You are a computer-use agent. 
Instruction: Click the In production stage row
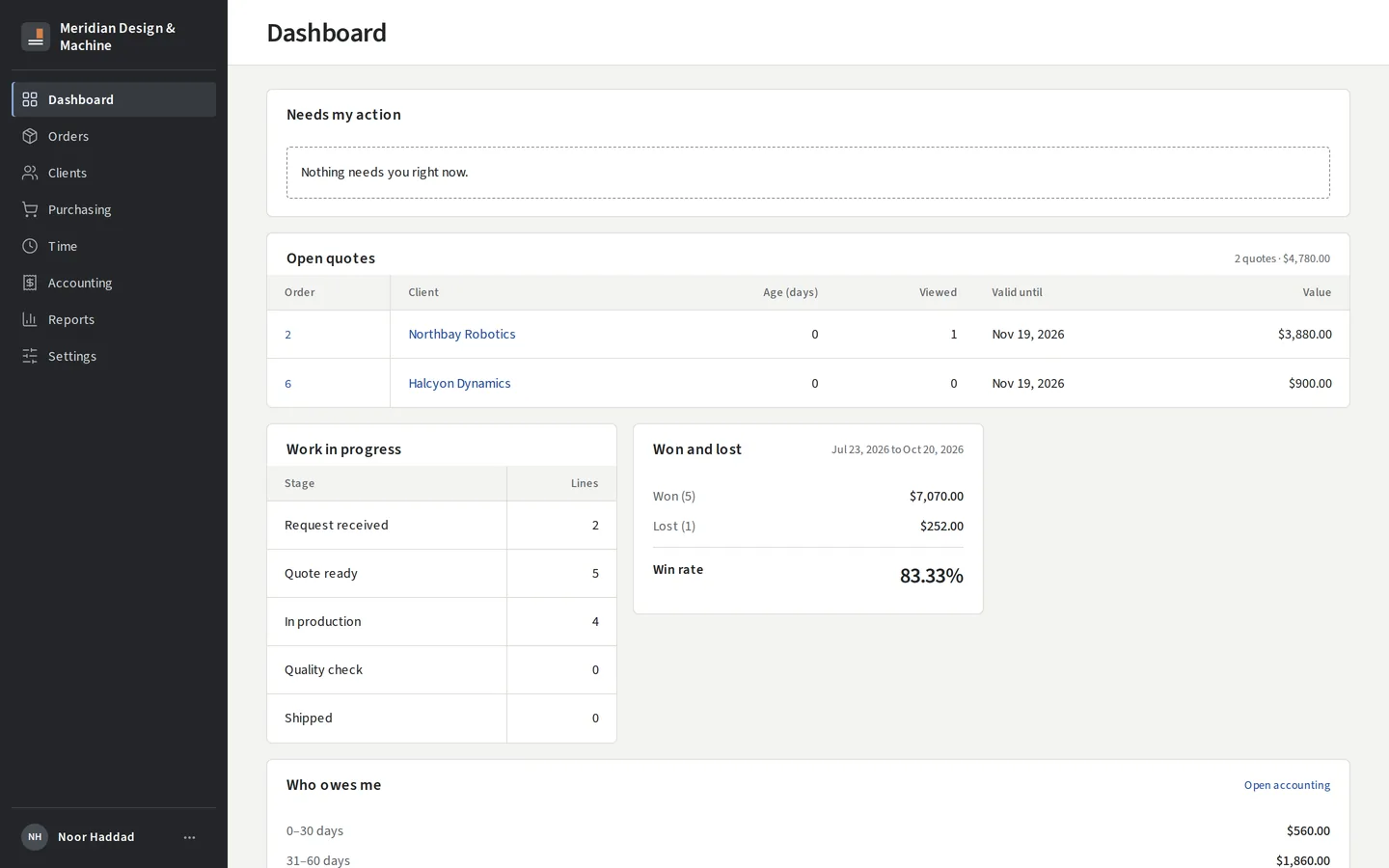click(442, 621)
